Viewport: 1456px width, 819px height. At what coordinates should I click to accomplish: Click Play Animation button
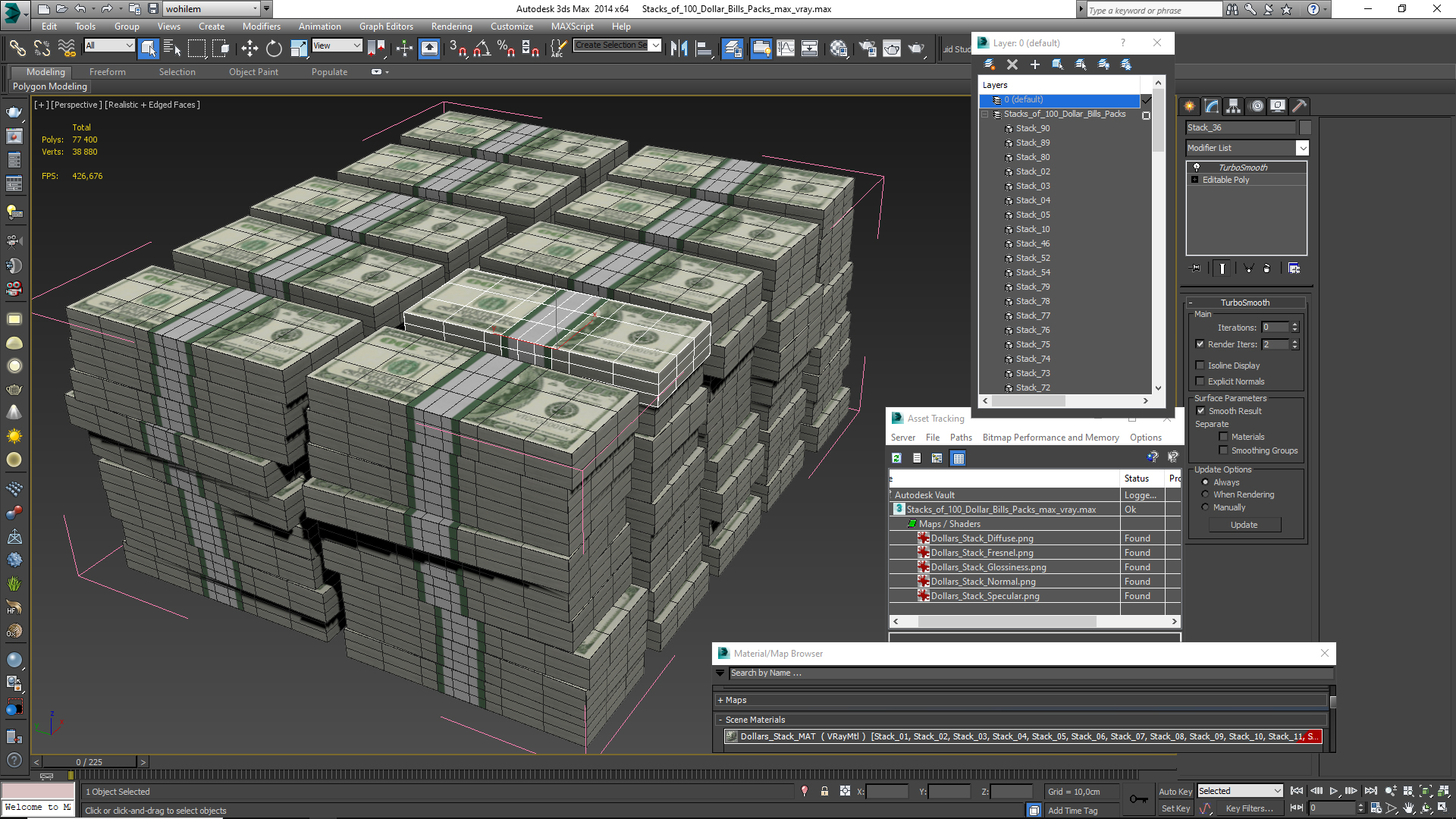(1333, 791)
